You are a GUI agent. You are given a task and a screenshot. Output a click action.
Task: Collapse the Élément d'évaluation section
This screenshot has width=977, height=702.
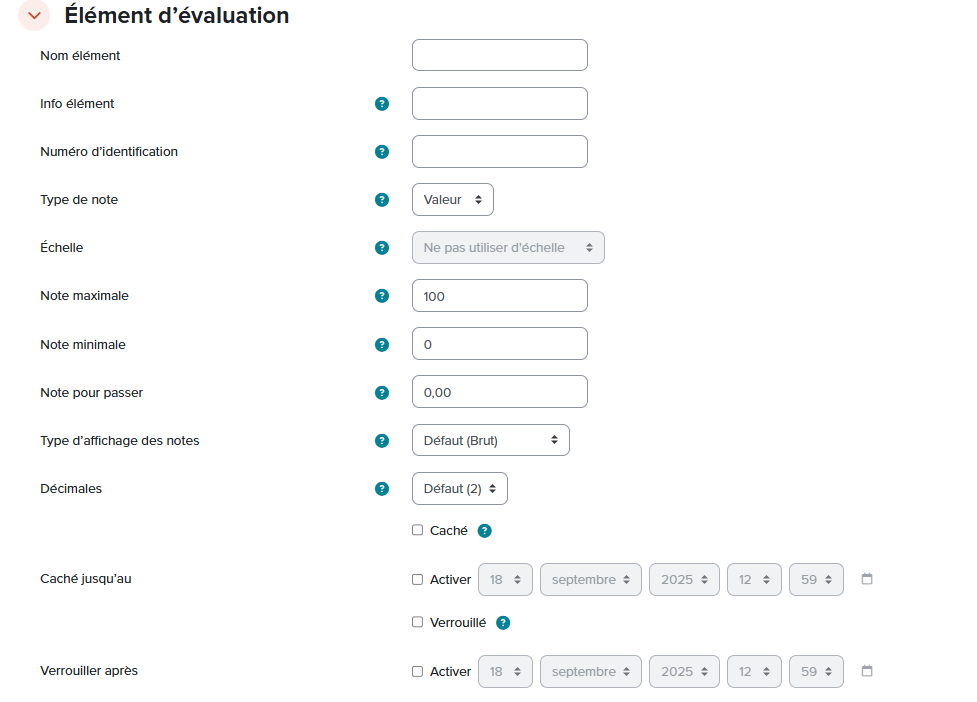[34, 16]
